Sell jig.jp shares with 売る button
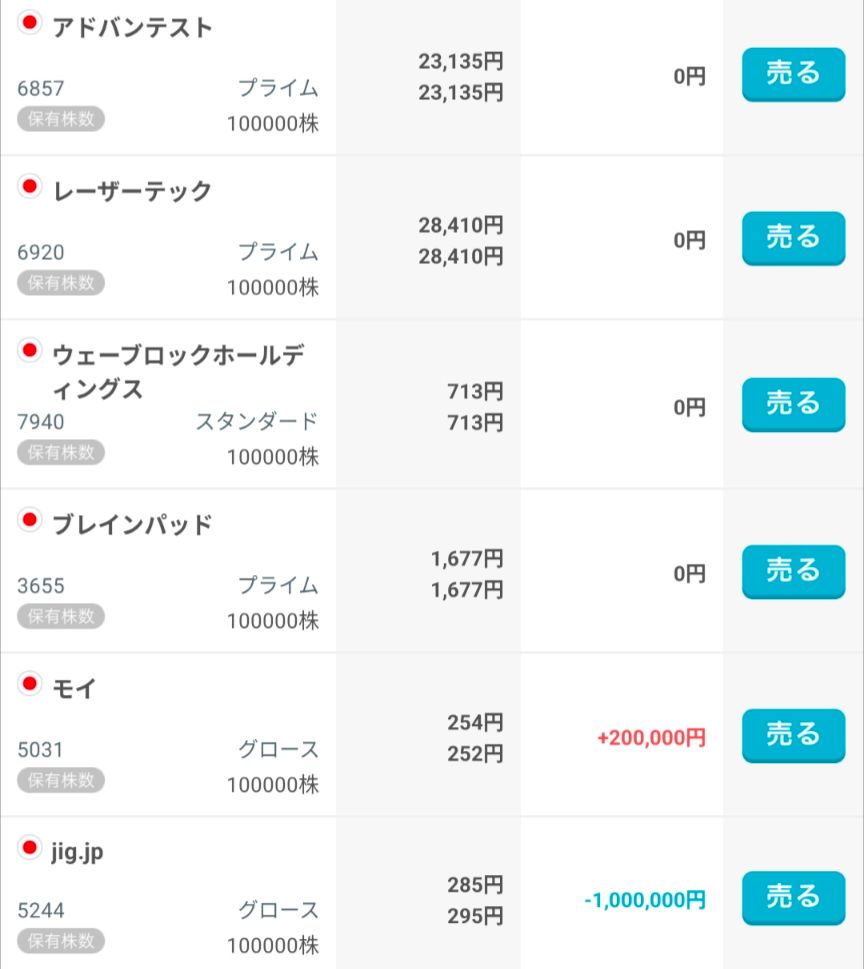The image size is (864, 969). coord(793,897)
